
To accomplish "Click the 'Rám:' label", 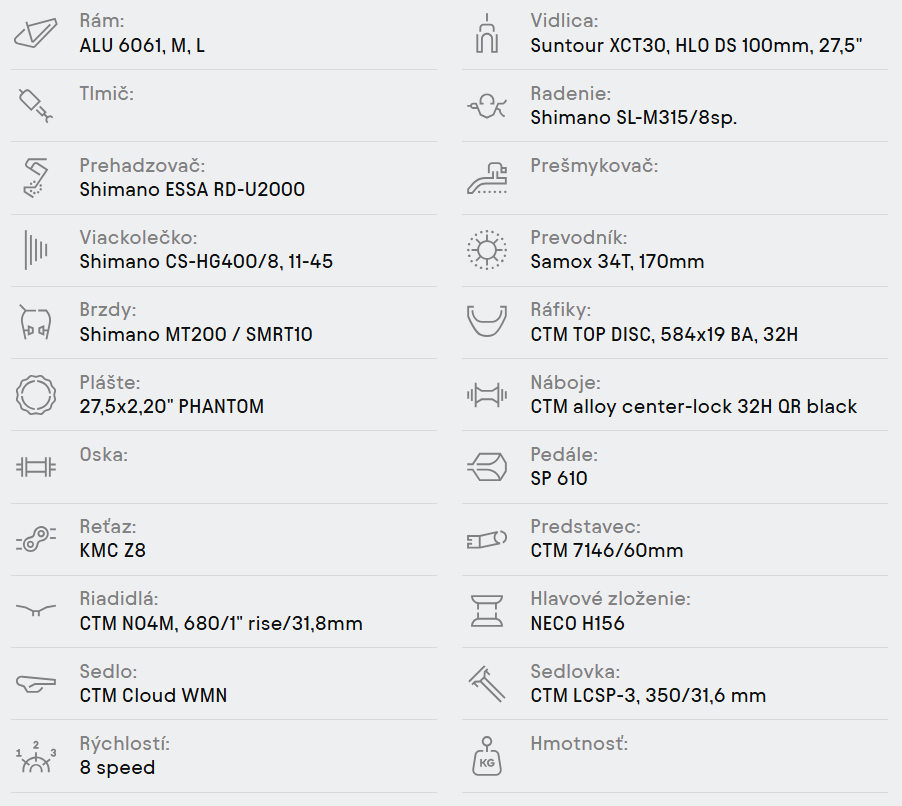I will (101, 21).
